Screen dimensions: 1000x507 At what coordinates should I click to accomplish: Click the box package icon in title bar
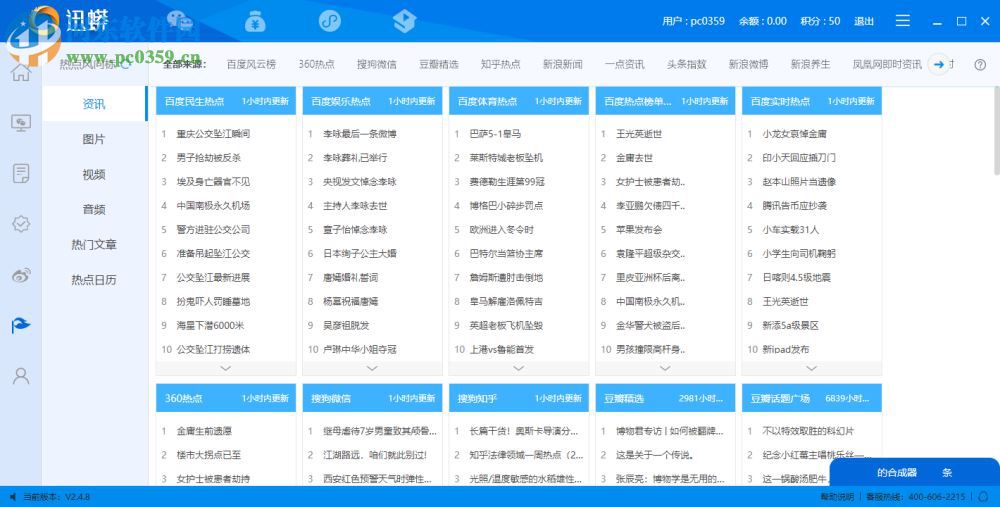tap(404, 21)
